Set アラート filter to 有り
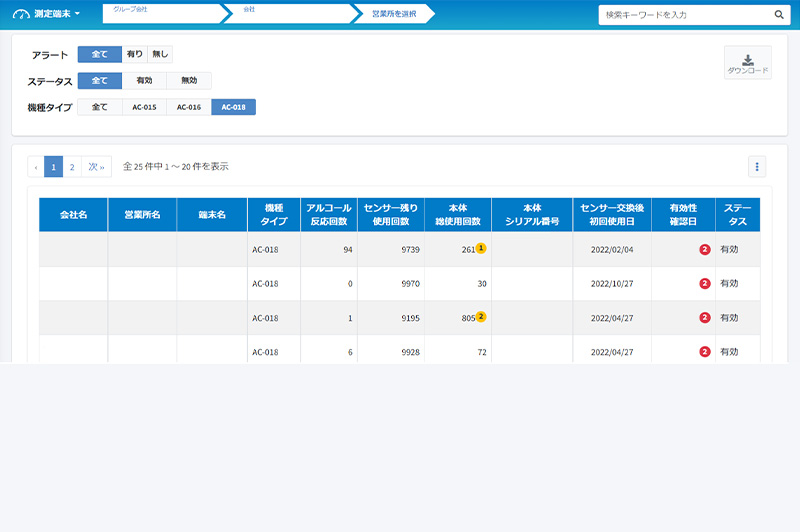This screenshot has width=800, height=532. tap(134, 54)
